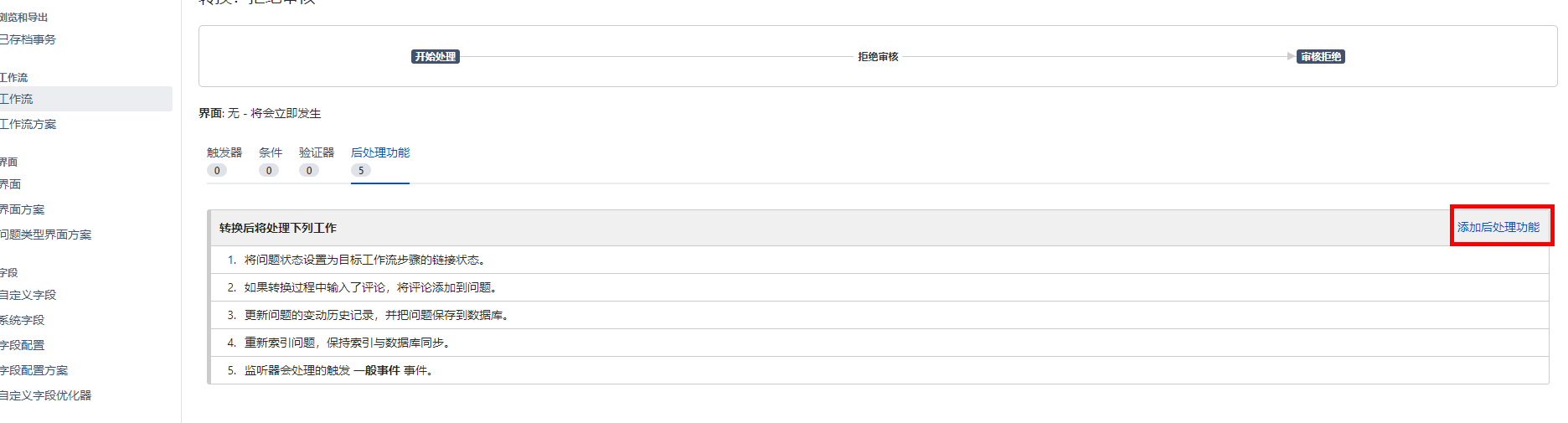Open 界面方案 in the sidebar
The image size is (1568, 423).
coord(23,209)
